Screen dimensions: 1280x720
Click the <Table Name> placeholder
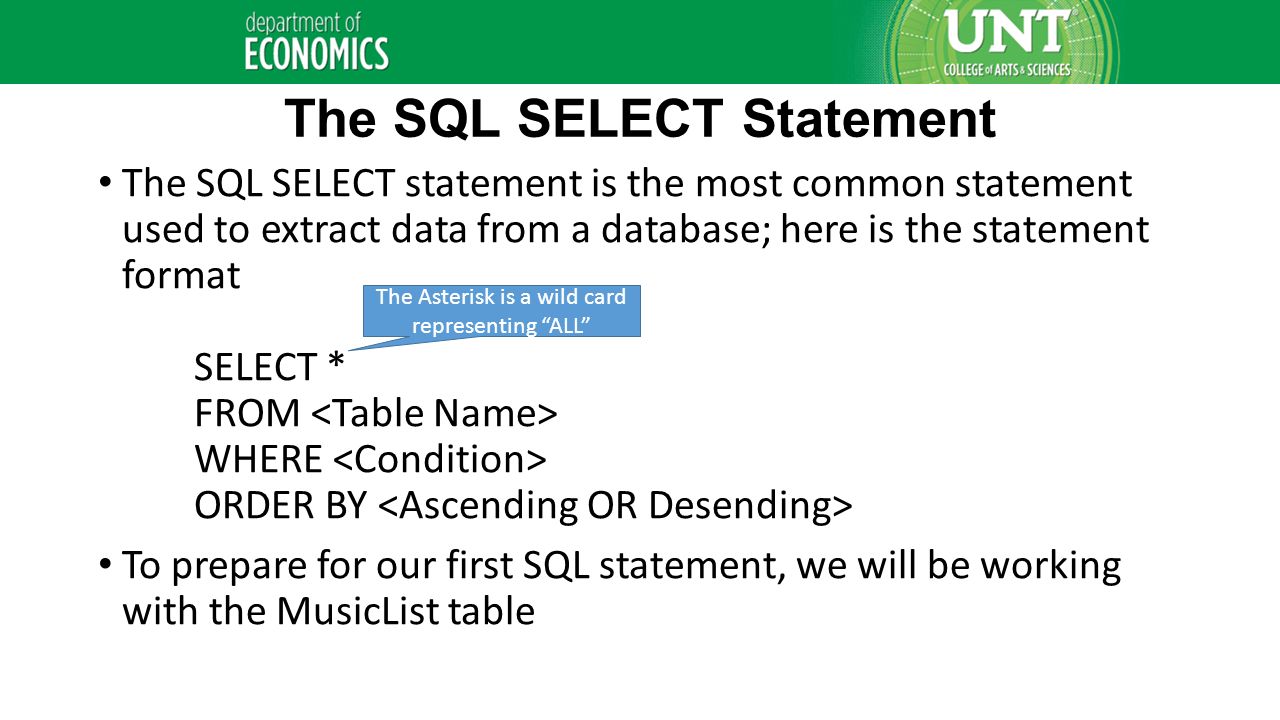click(x=434, y=413)
